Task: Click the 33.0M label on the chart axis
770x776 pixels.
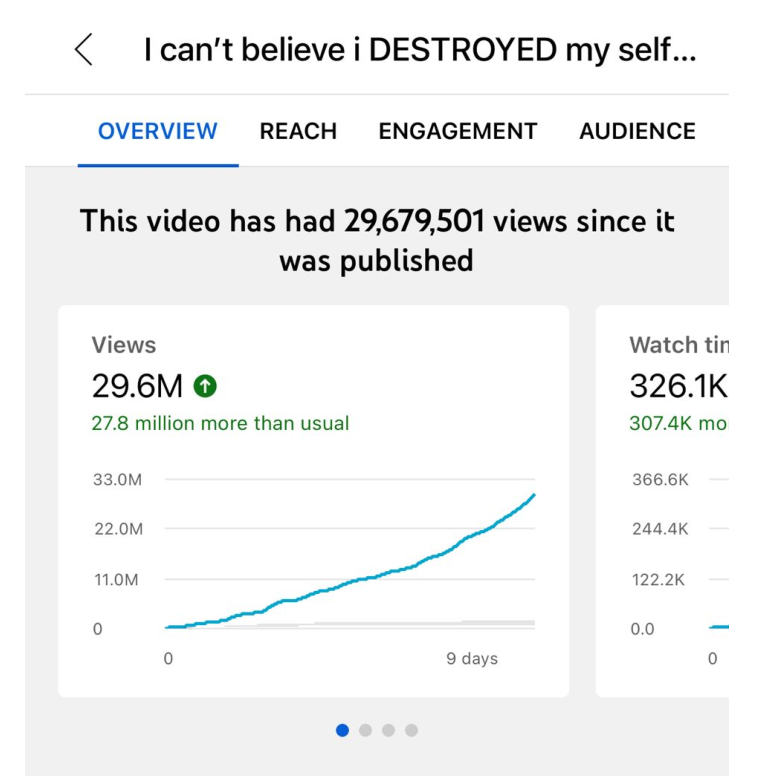Action: click(x=116, y=480)
